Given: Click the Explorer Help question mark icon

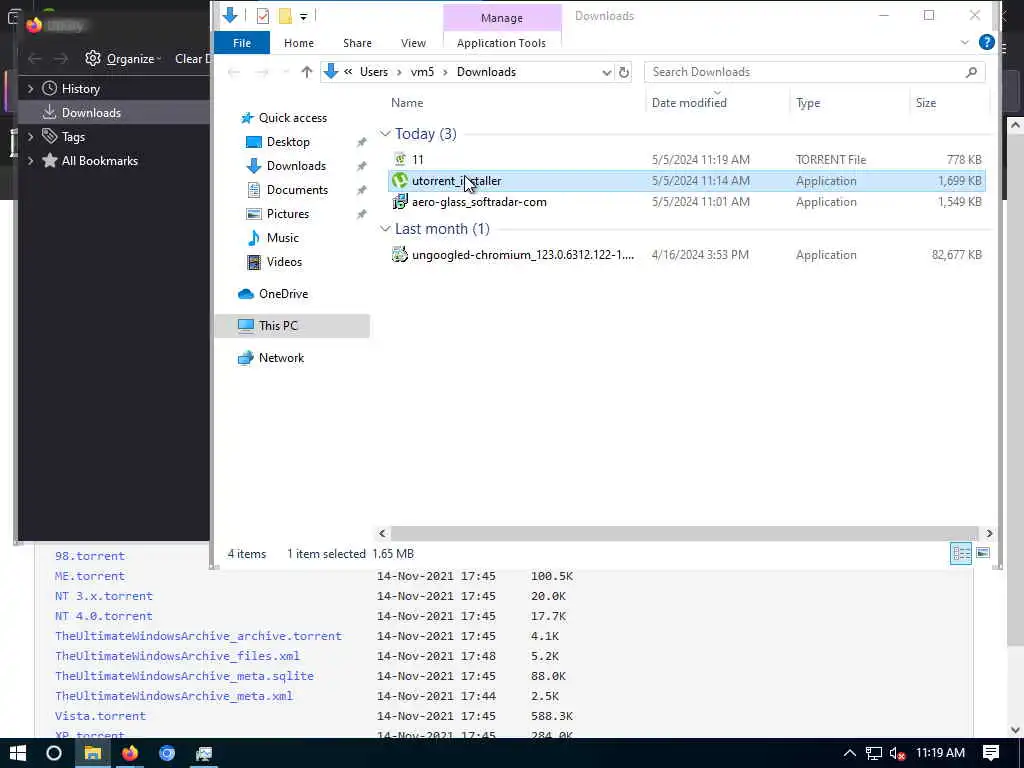Looking at the screenshot, I should point(987,42).
